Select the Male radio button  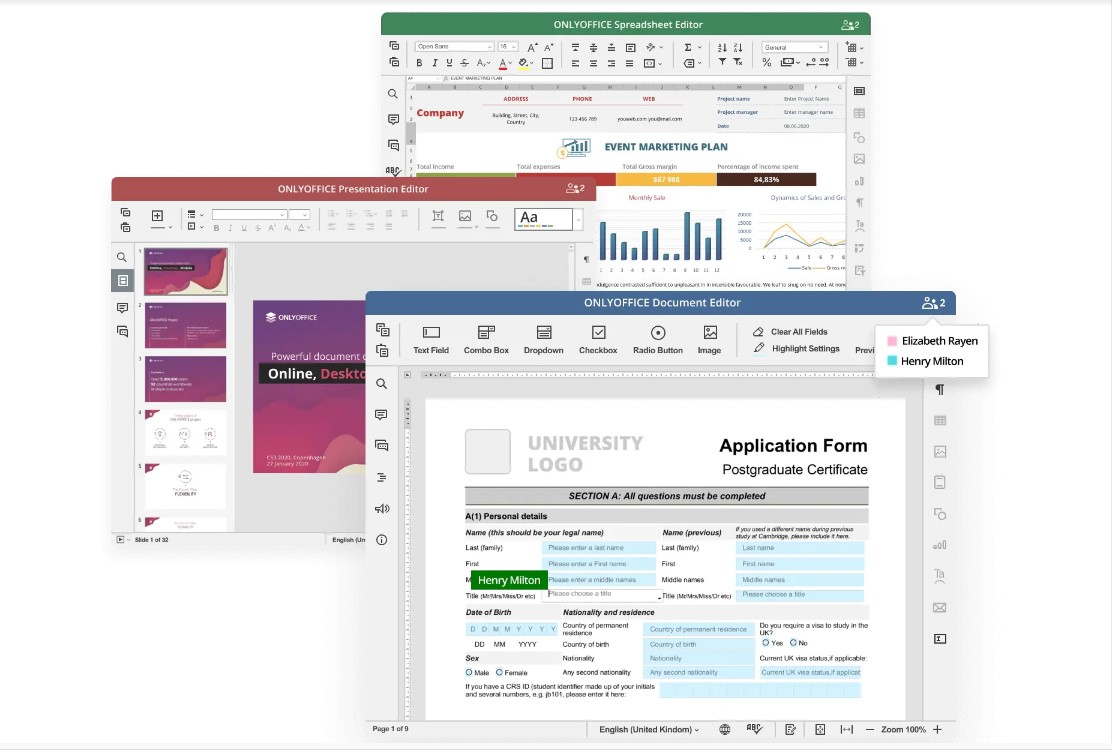pos(469,672)
